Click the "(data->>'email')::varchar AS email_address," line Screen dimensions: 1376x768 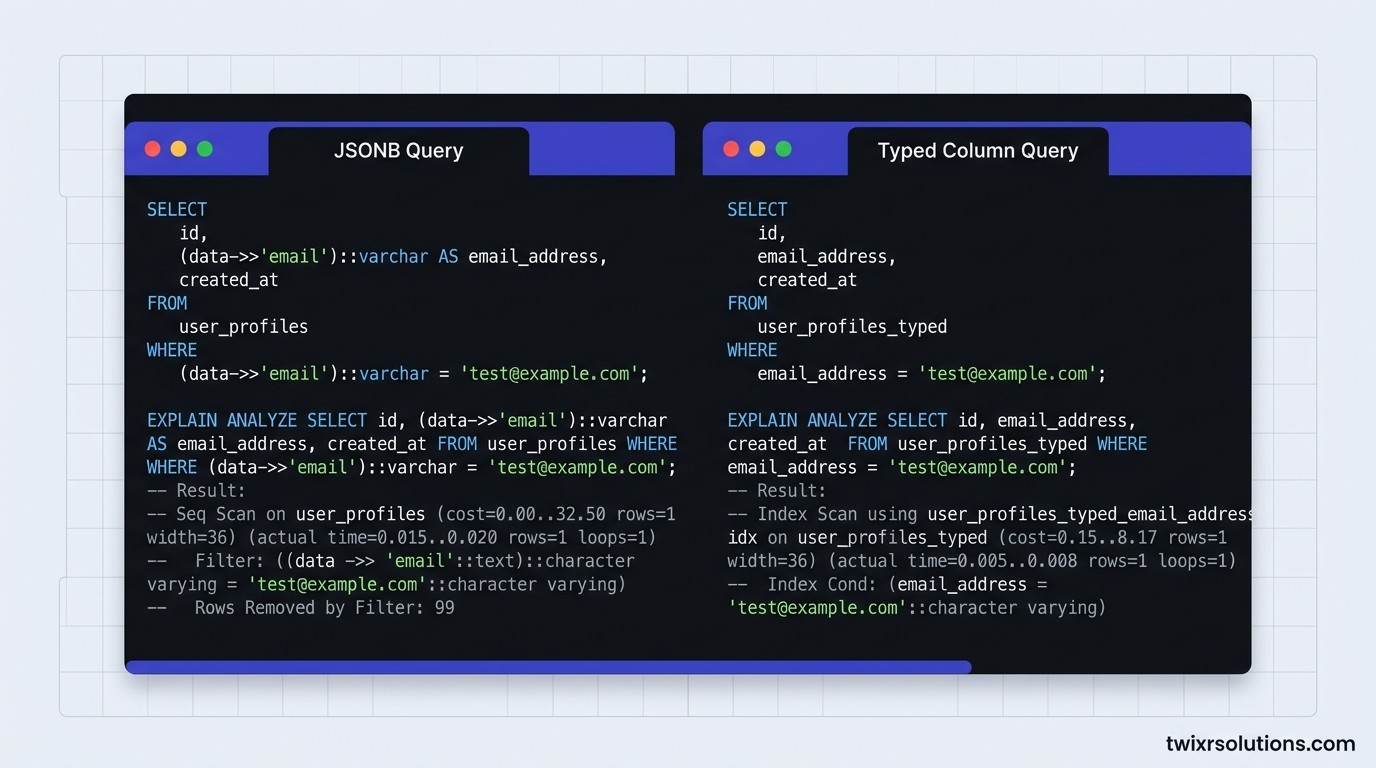(x=393, y=257)
